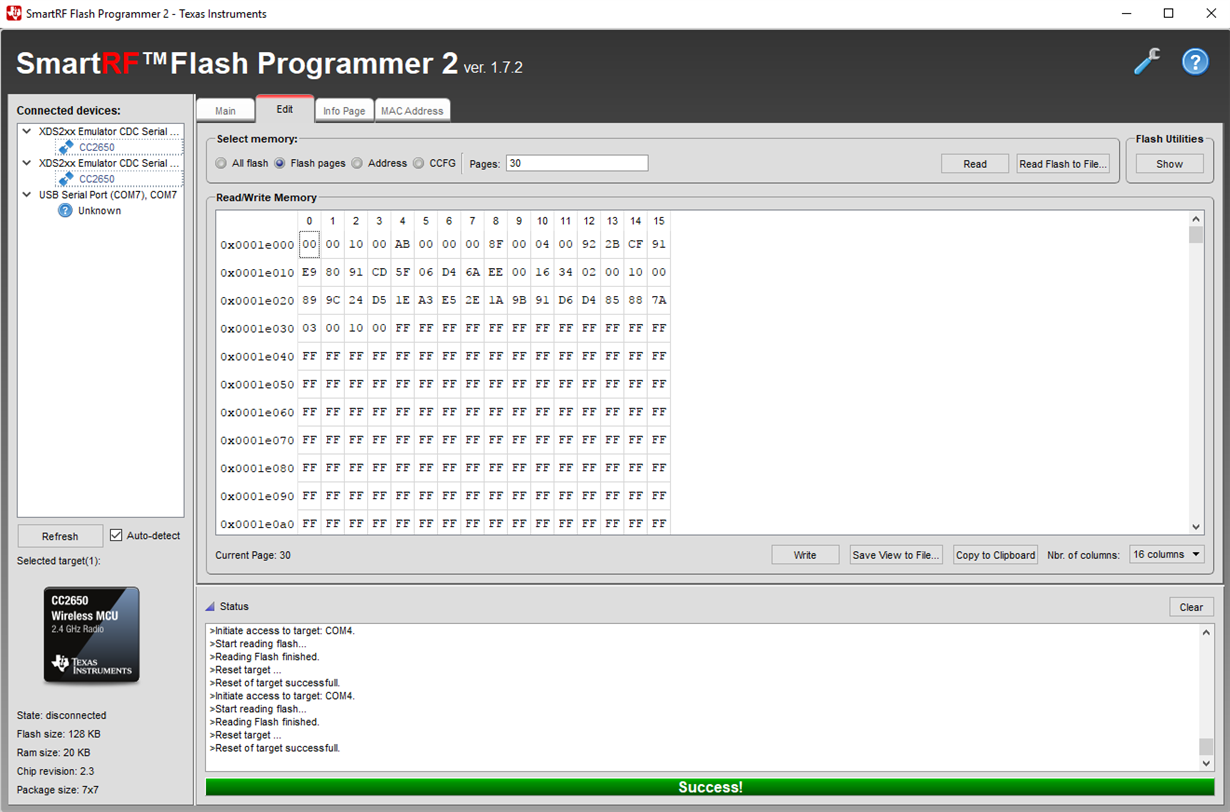Viewport: 1230px width, 812px height.
Task: Switch to the Main tab
Action: click(225, 111)
